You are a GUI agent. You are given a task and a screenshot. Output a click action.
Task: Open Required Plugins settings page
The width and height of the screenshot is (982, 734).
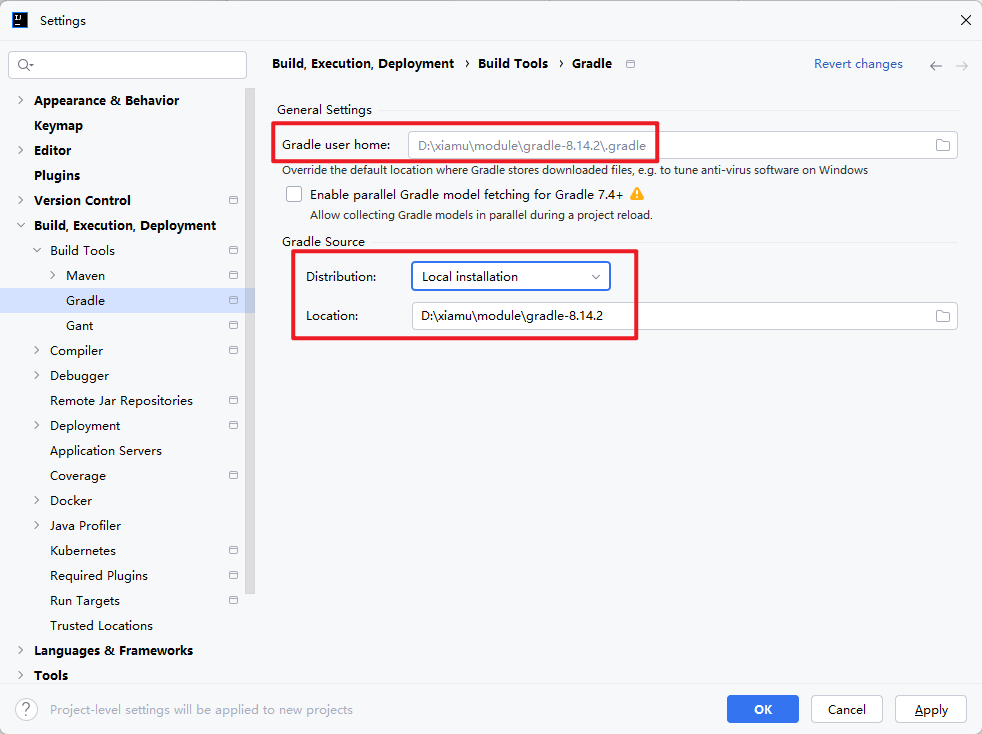(99, 576)
